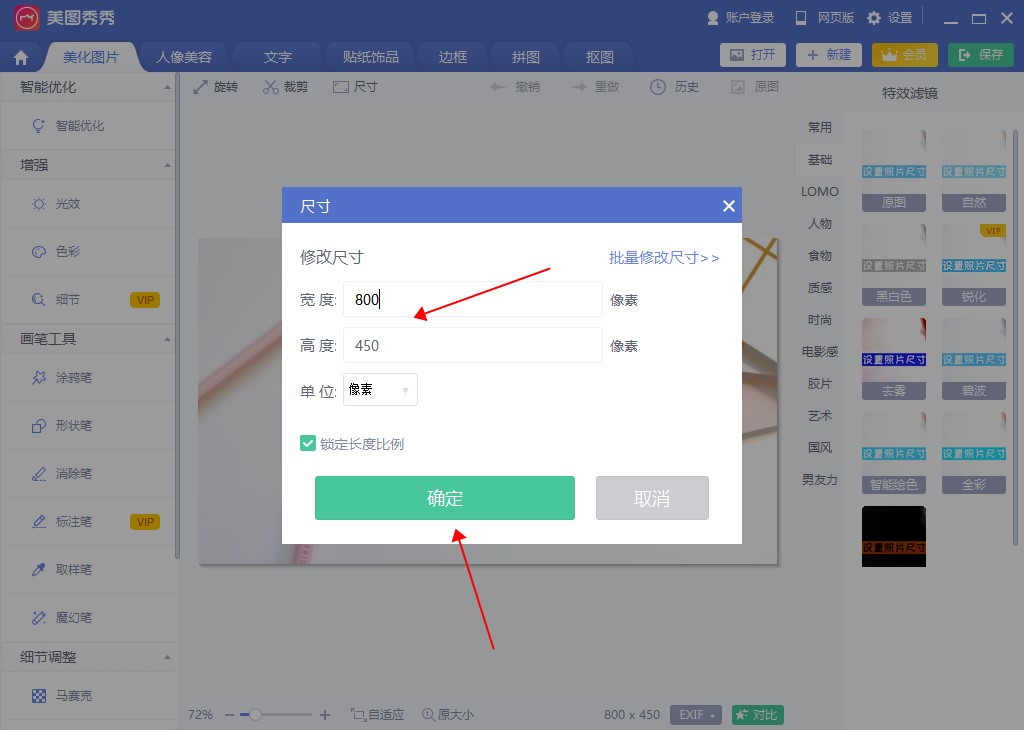Screen dimensions: 1024x730
Task: Switch to the 人像美容 tab
Action: [x=183, y=57]
